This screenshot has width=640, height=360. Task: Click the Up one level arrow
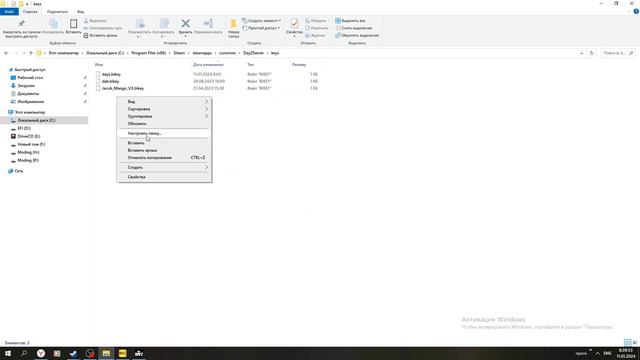pos(31,53)
